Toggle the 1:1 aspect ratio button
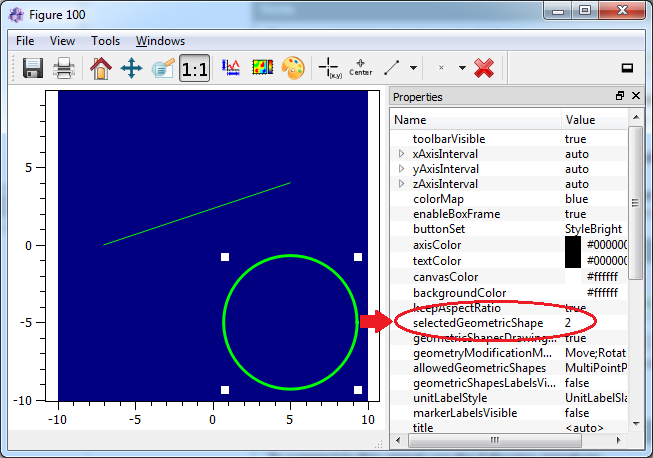 coord(194,68)
